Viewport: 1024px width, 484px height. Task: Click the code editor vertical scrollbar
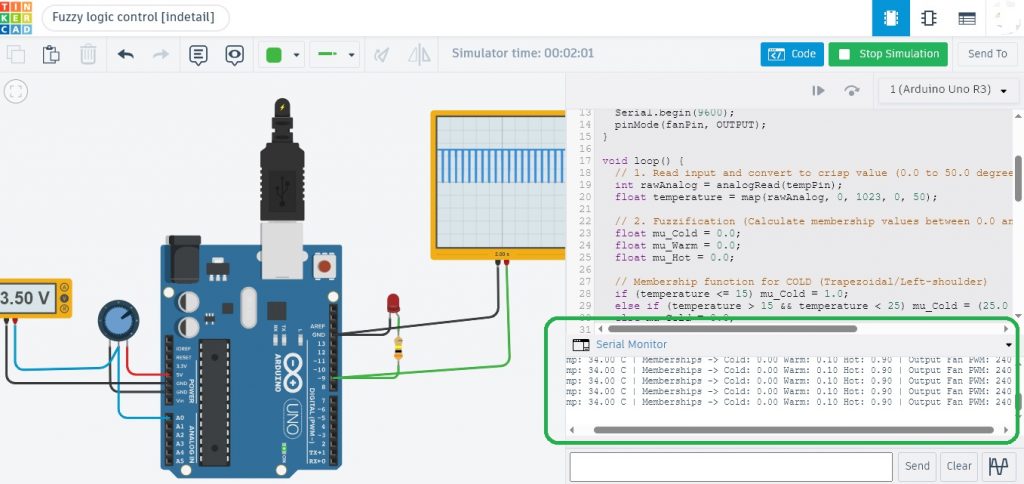1018,178
